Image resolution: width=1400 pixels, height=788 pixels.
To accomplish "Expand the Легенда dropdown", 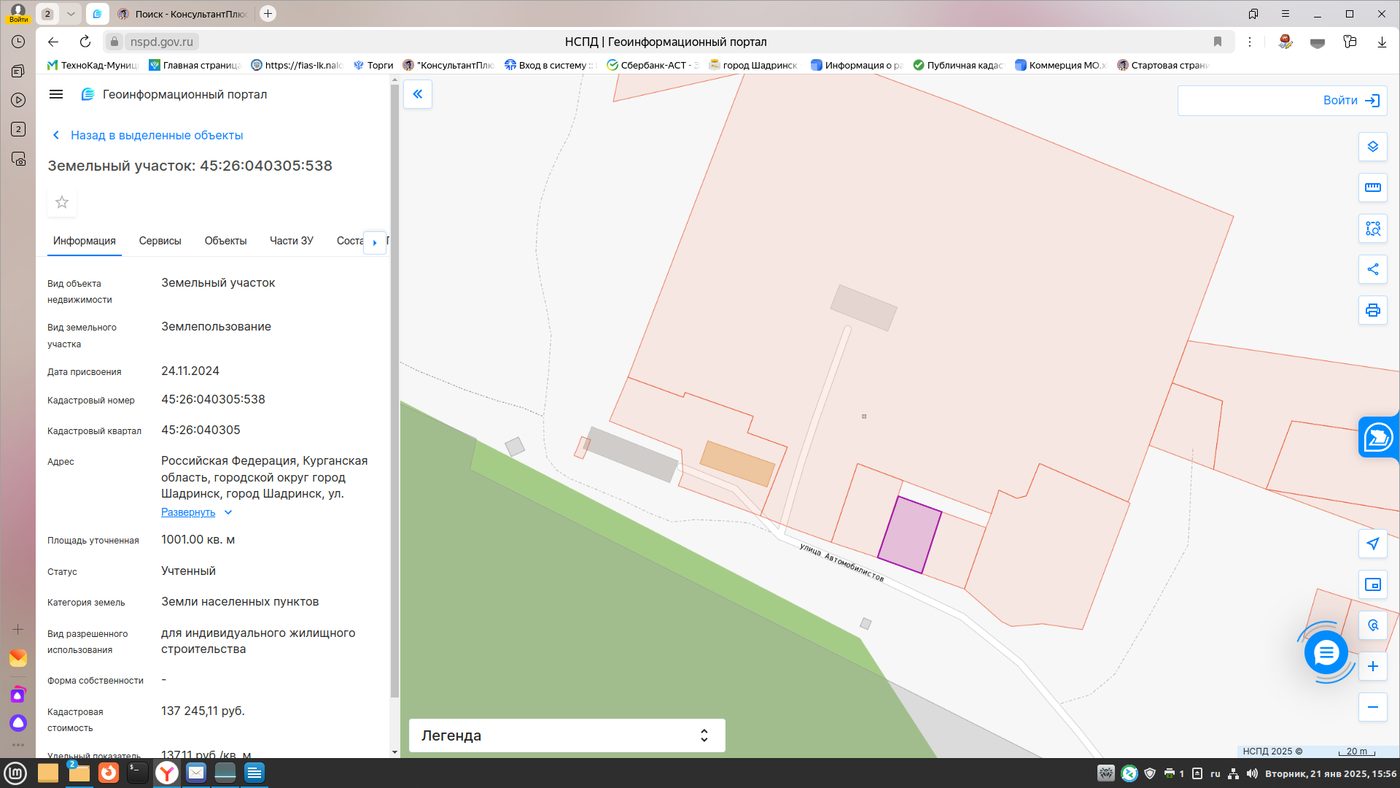I will [x=567, y=735].
